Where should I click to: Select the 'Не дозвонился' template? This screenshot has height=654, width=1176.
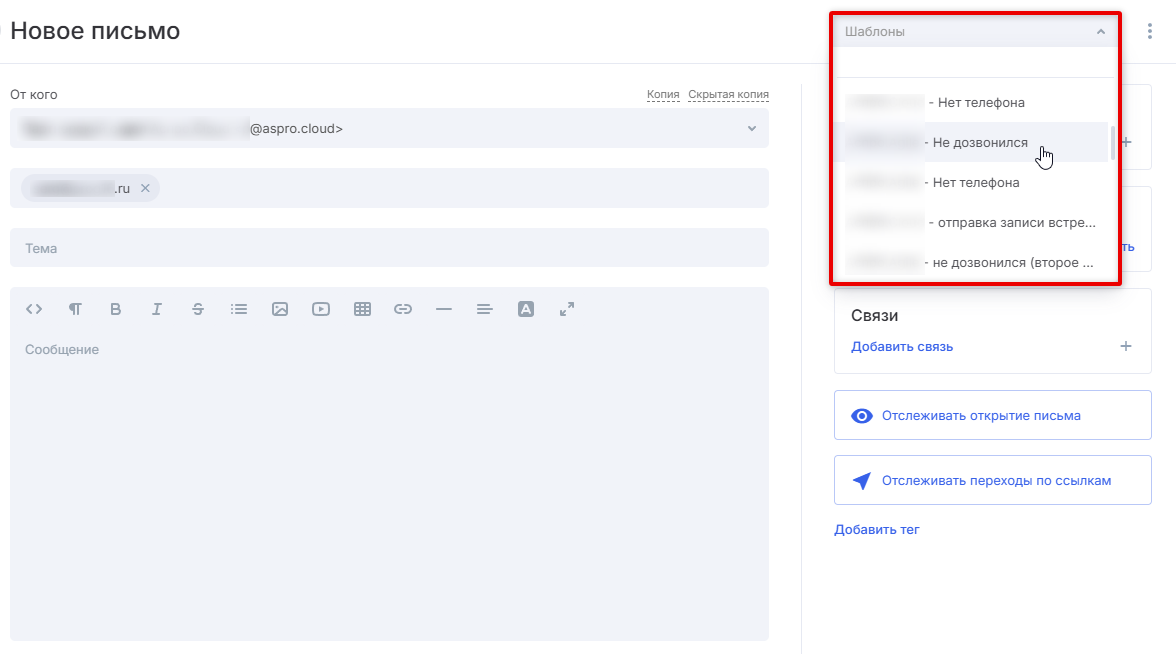click(x=979, y=143)
